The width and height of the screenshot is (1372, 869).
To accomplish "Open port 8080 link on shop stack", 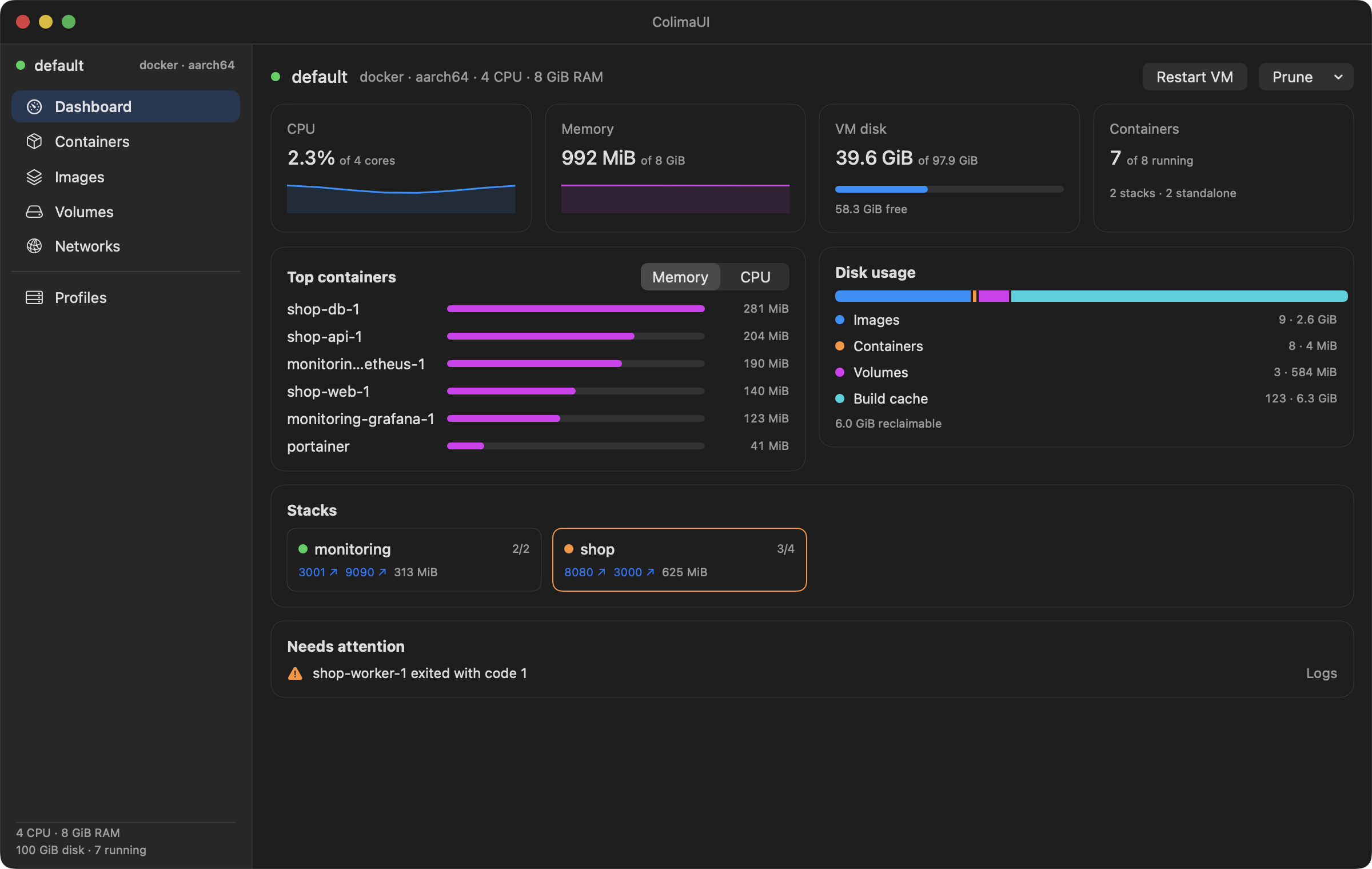I will [x=585, y=572].
